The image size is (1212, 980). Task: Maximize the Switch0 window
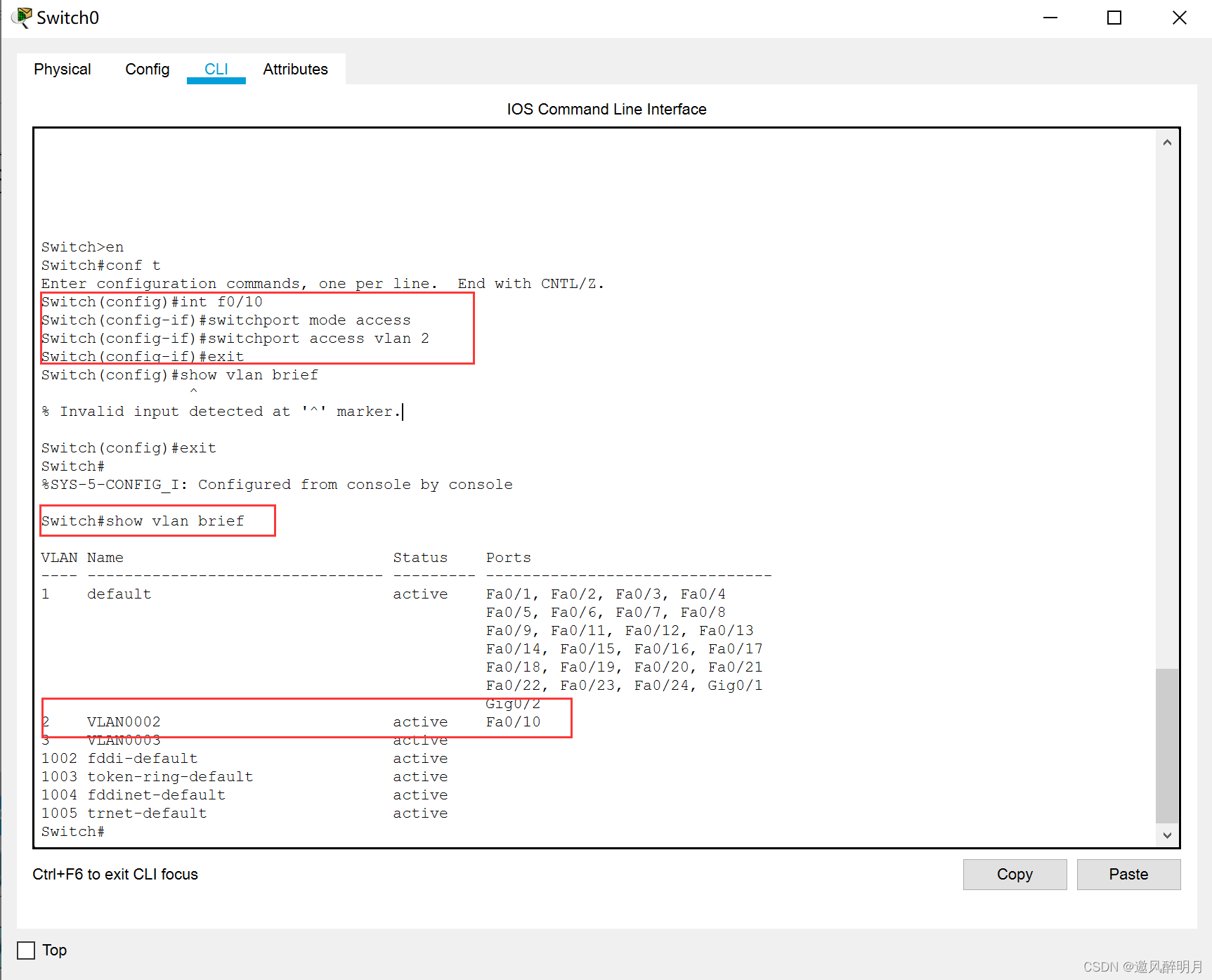pos(1114,18)
